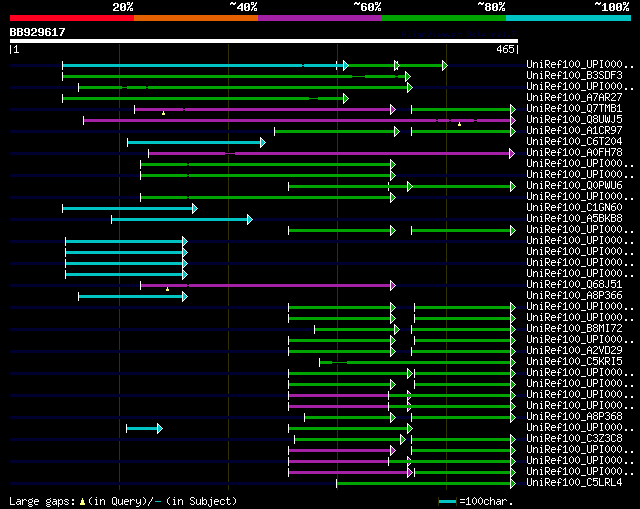Open the UniRef100_A7AR27 hit label
The height and width of the screenshot is (509, 640).
(574, 98)
